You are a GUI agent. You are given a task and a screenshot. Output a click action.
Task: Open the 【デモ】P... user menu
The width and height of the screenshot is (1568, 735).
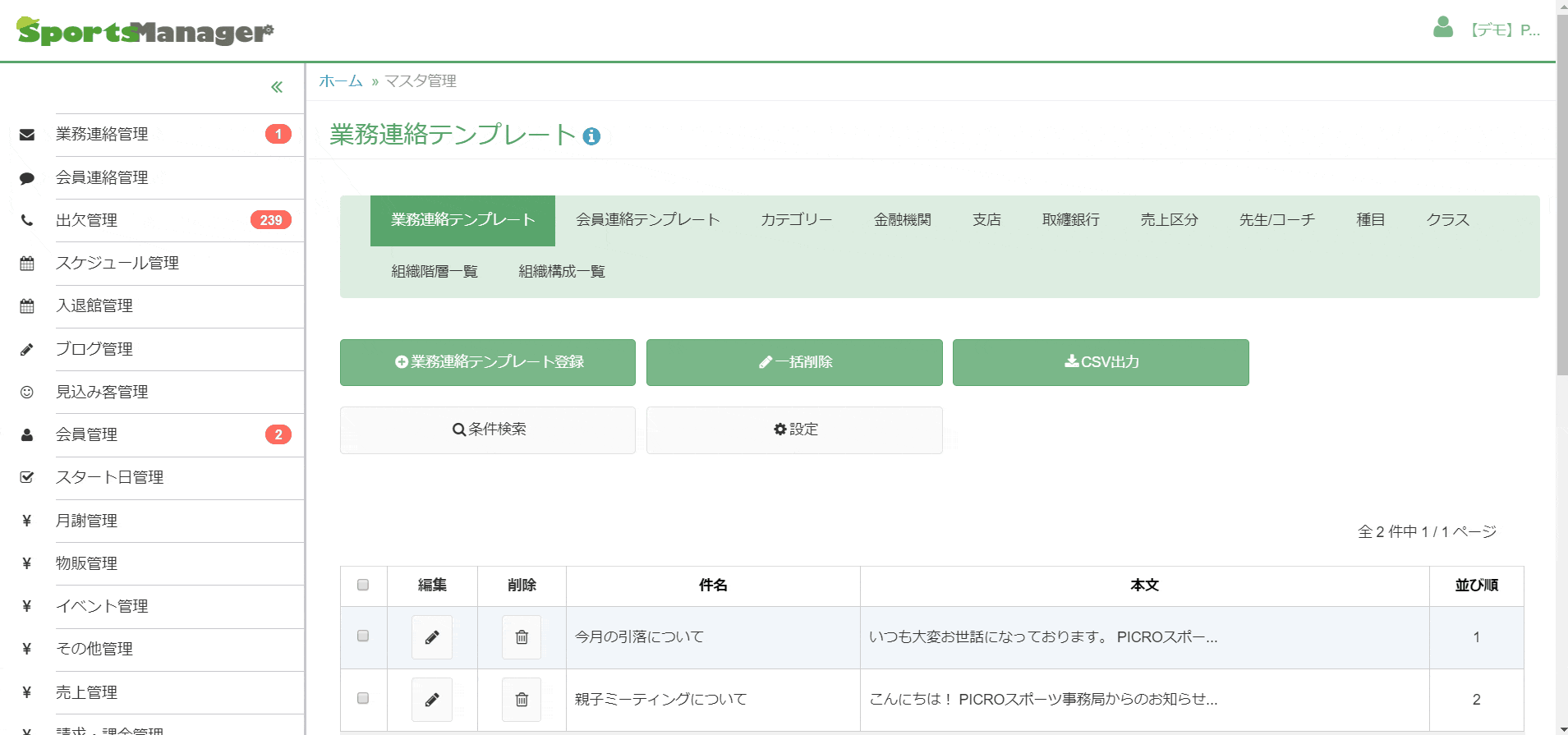click(1505, 30)
